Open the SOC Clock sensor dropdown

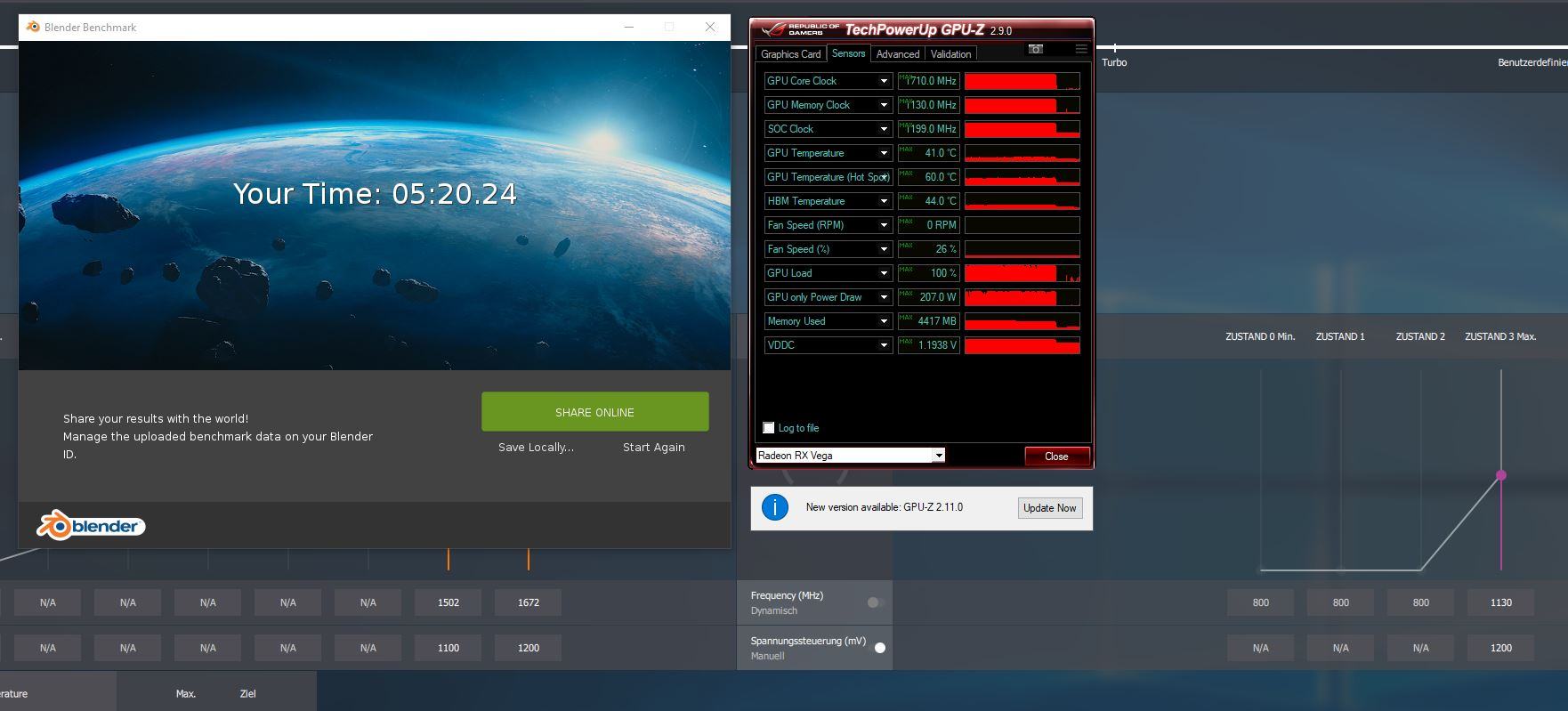tap(884, 129)
